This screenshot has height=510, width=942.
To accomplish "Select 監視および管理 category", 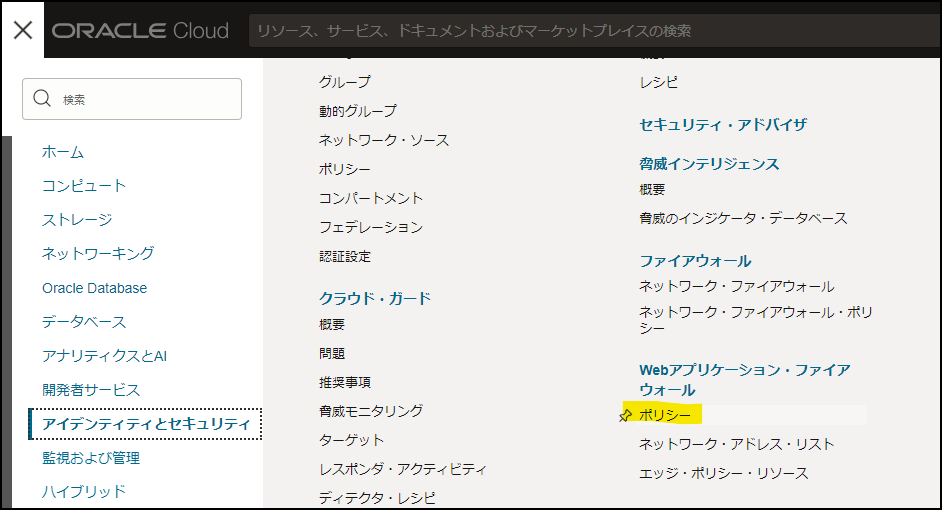I will click(91, 458).
